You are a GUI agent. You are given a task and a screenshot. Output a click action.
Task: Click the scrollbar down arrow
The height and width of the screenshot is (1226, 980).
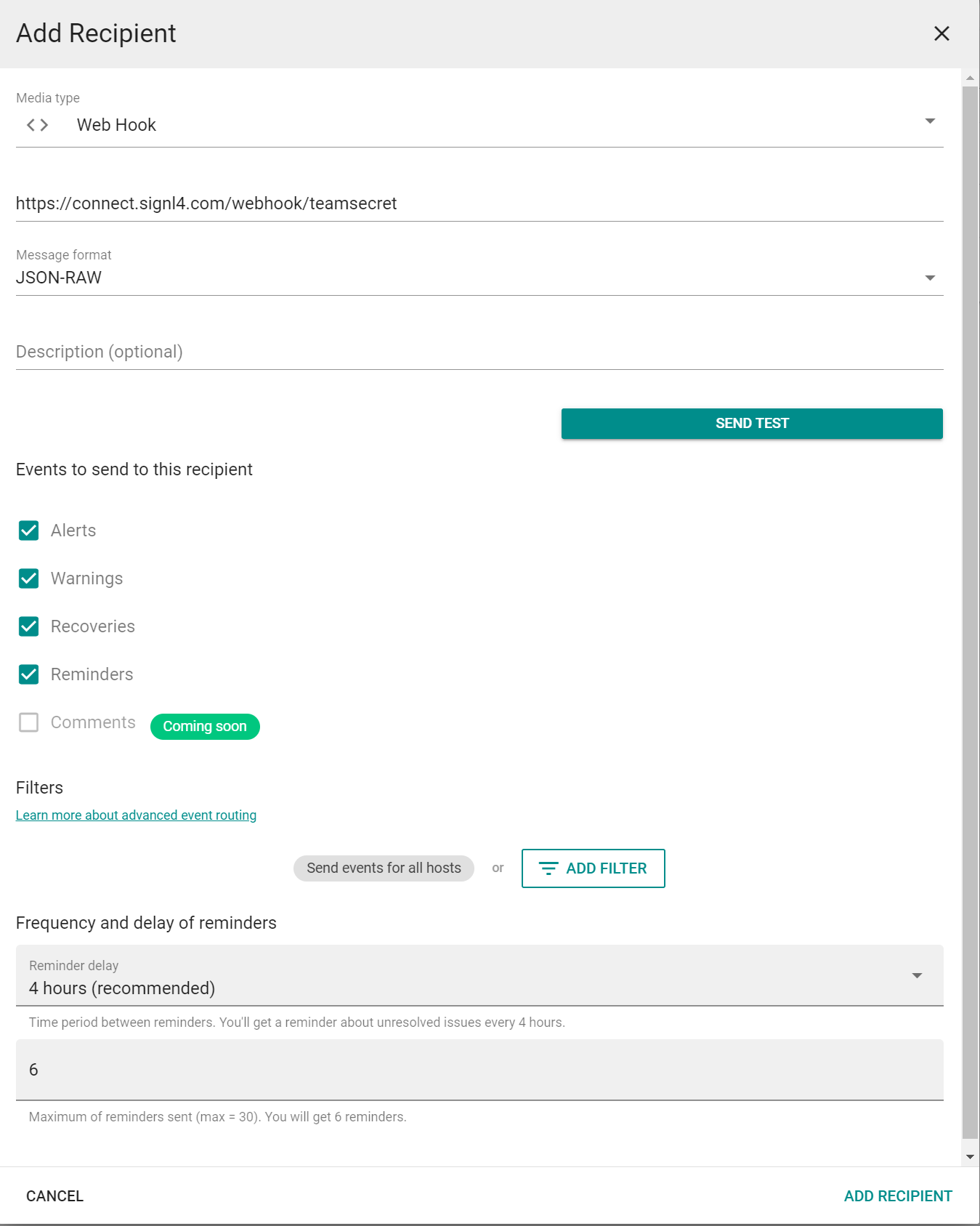tap(970, 1157)
